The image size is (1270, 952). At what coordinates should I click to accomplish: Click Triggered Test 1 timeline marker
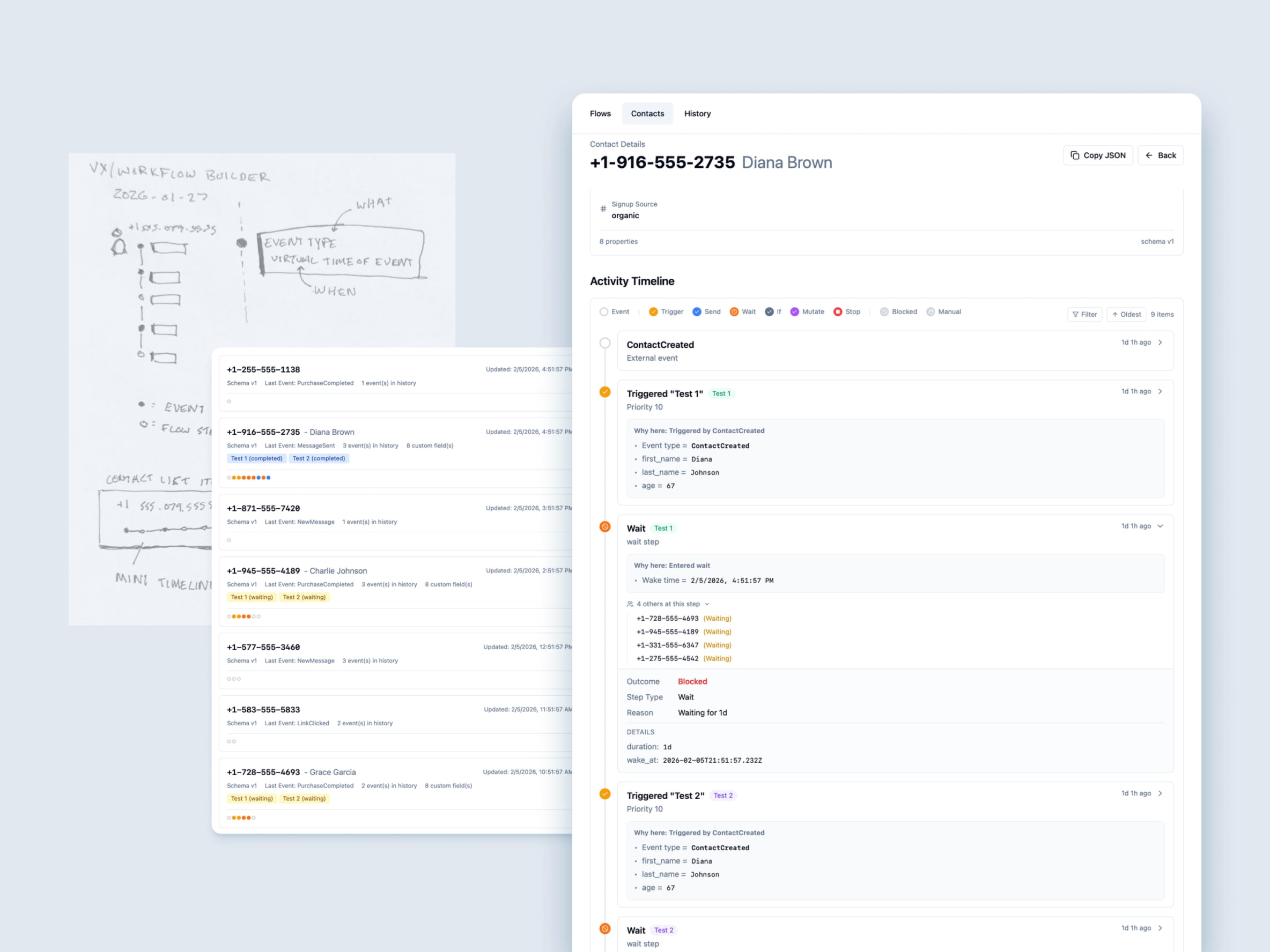click(604, 392)
